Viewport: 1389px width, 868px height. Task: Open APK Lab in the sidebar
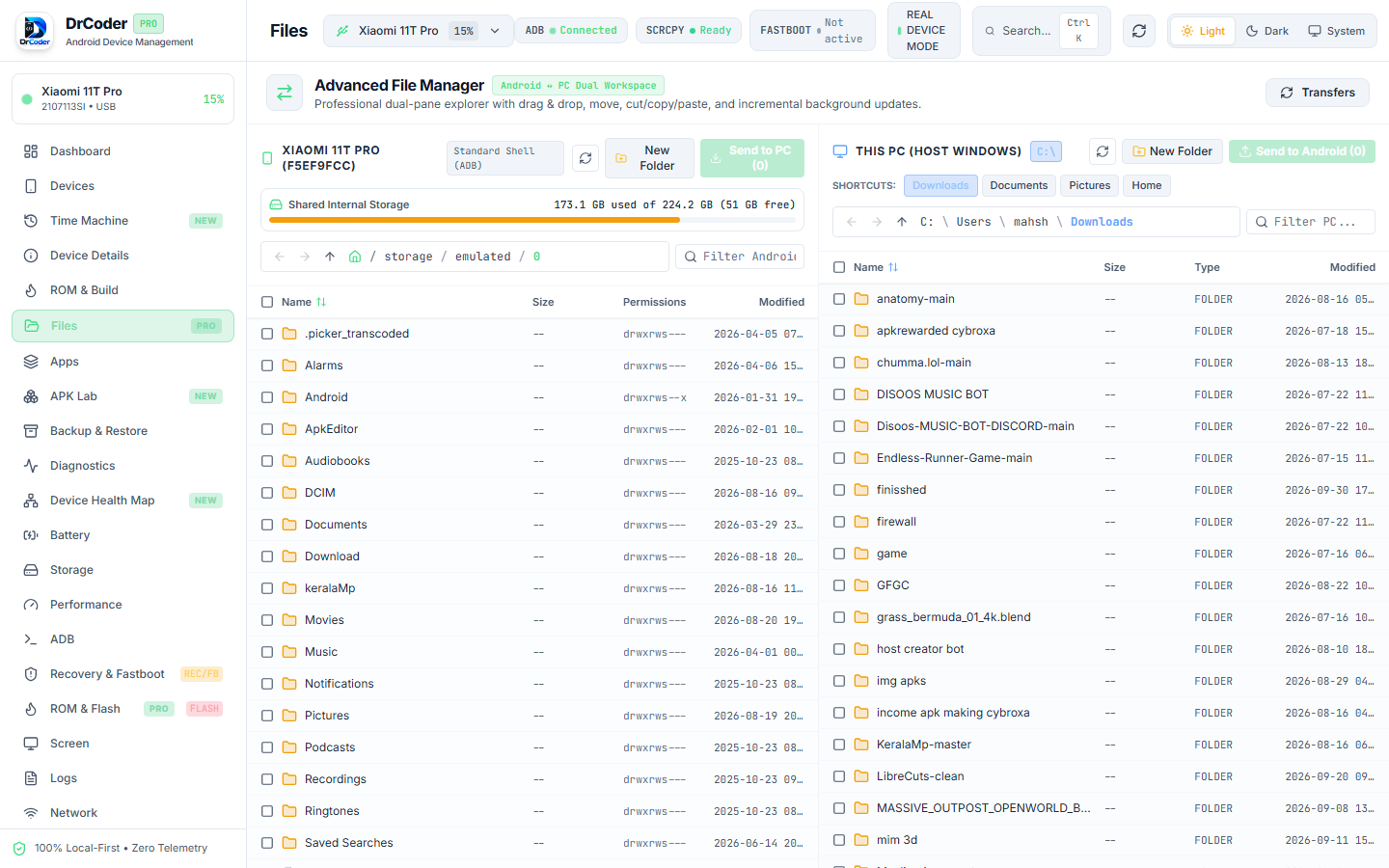123,396
